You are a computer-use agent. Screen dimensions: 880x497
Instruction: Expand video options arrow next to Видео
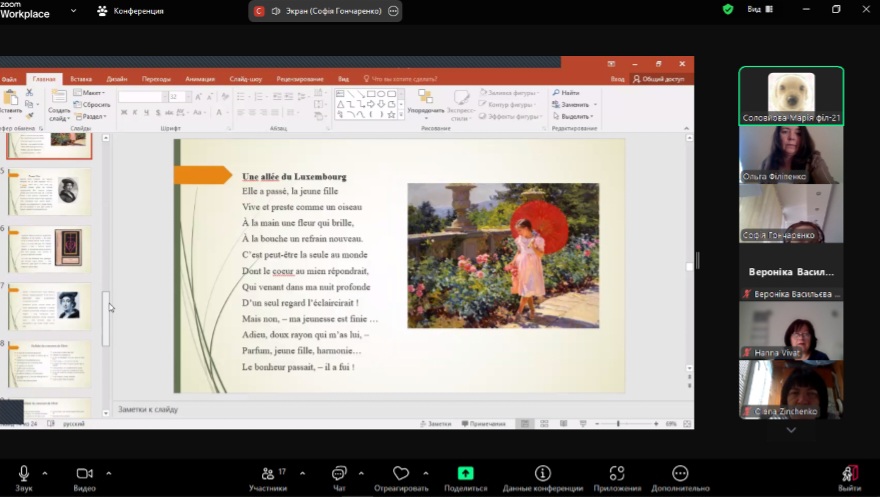109,473
